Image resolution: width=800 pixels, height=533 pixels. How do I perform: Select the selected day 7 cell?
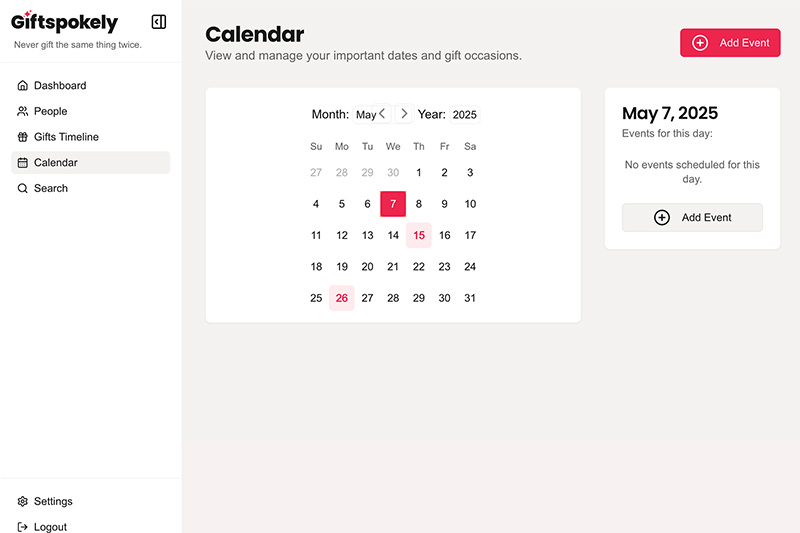click(393, 204)
